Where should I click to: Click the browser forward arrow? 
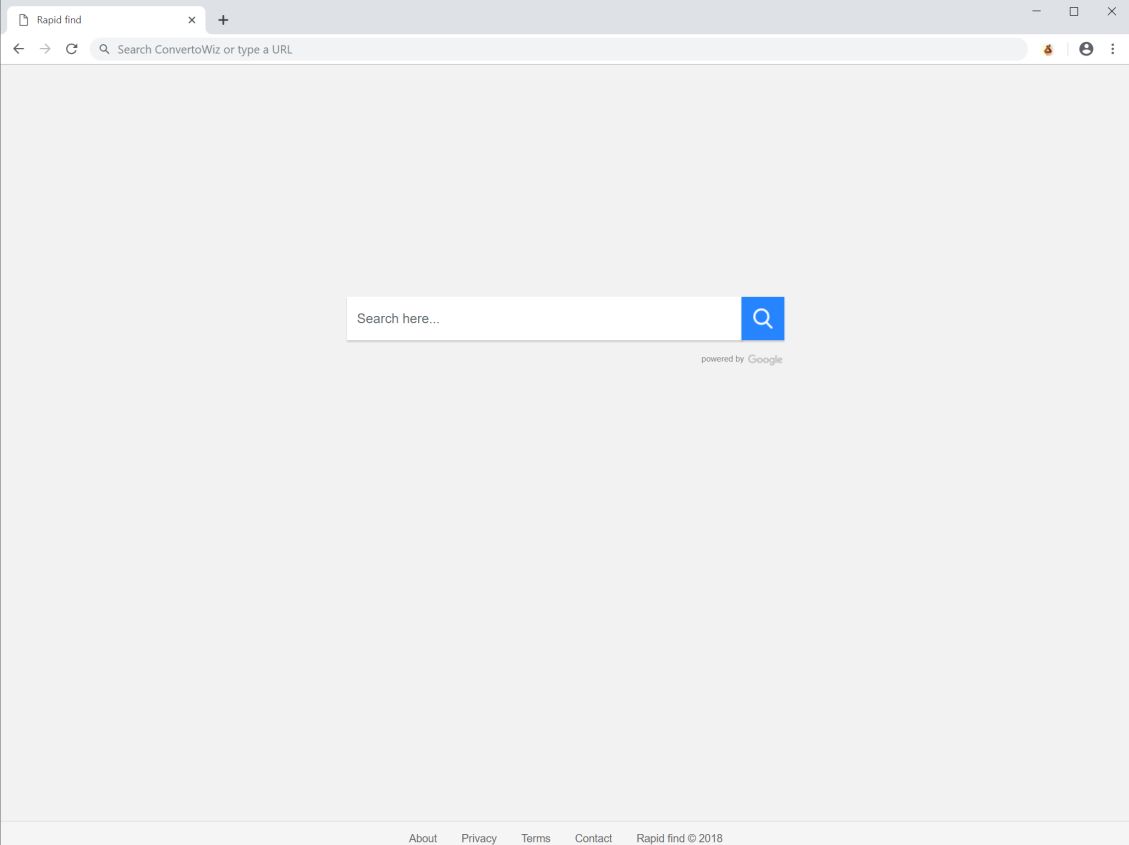coord(45,49)
